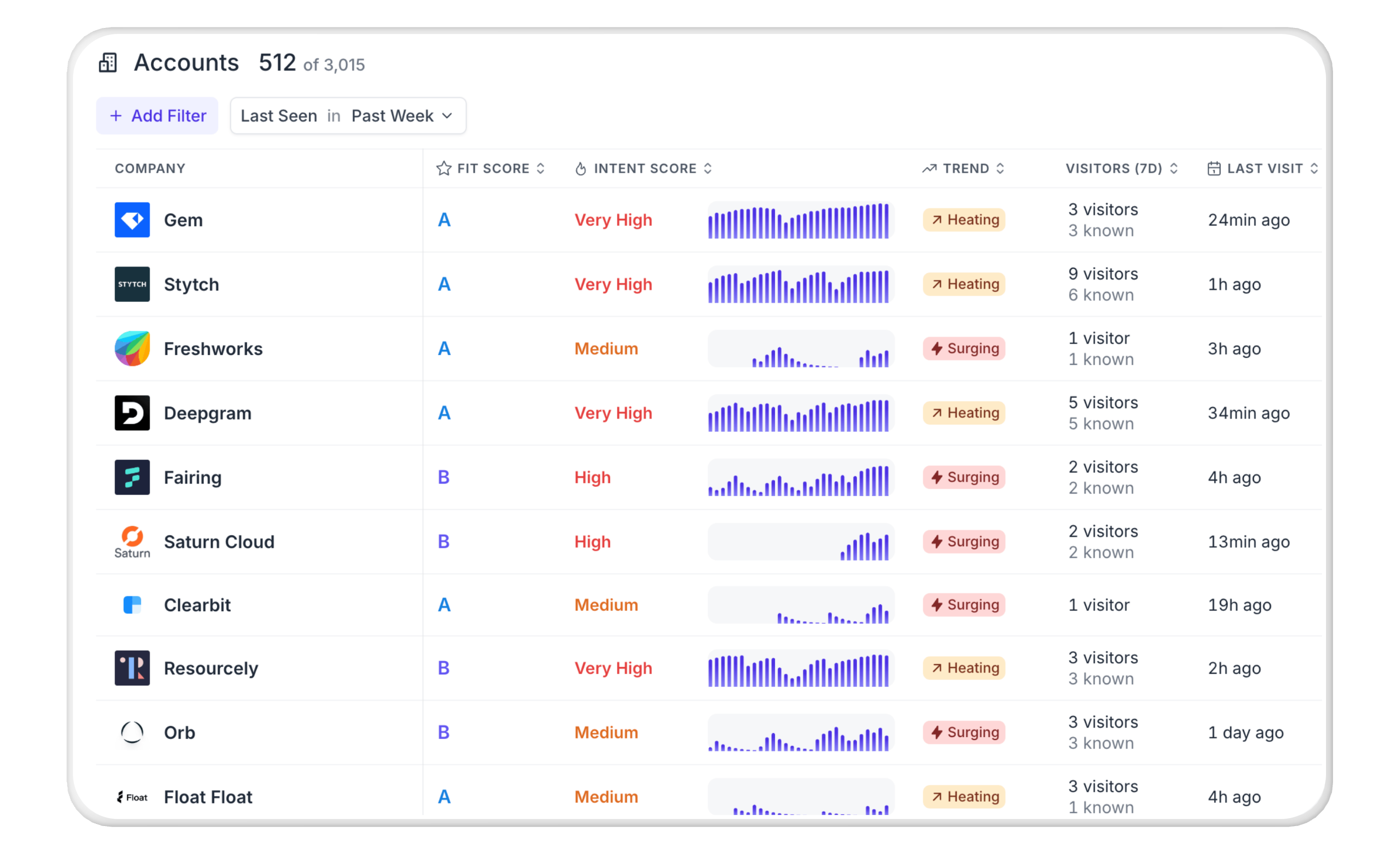Viewport: 1400px width, 854px height.
Task: Click the flame icon beside Intent Score
Action: point(581,169)
